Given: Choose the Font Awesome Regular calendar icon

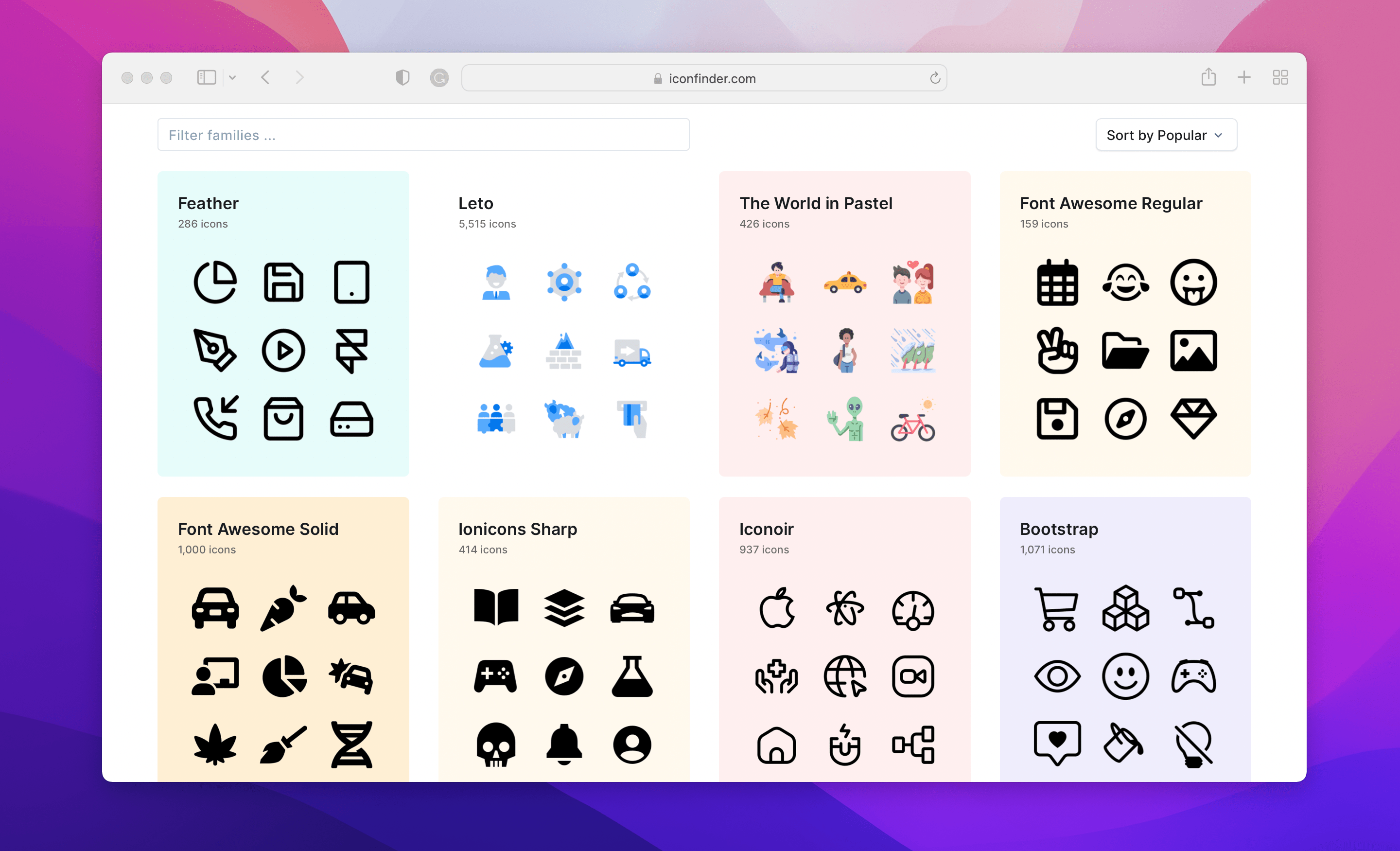Looking at the screenshot, I should (x=1057, y=282).
